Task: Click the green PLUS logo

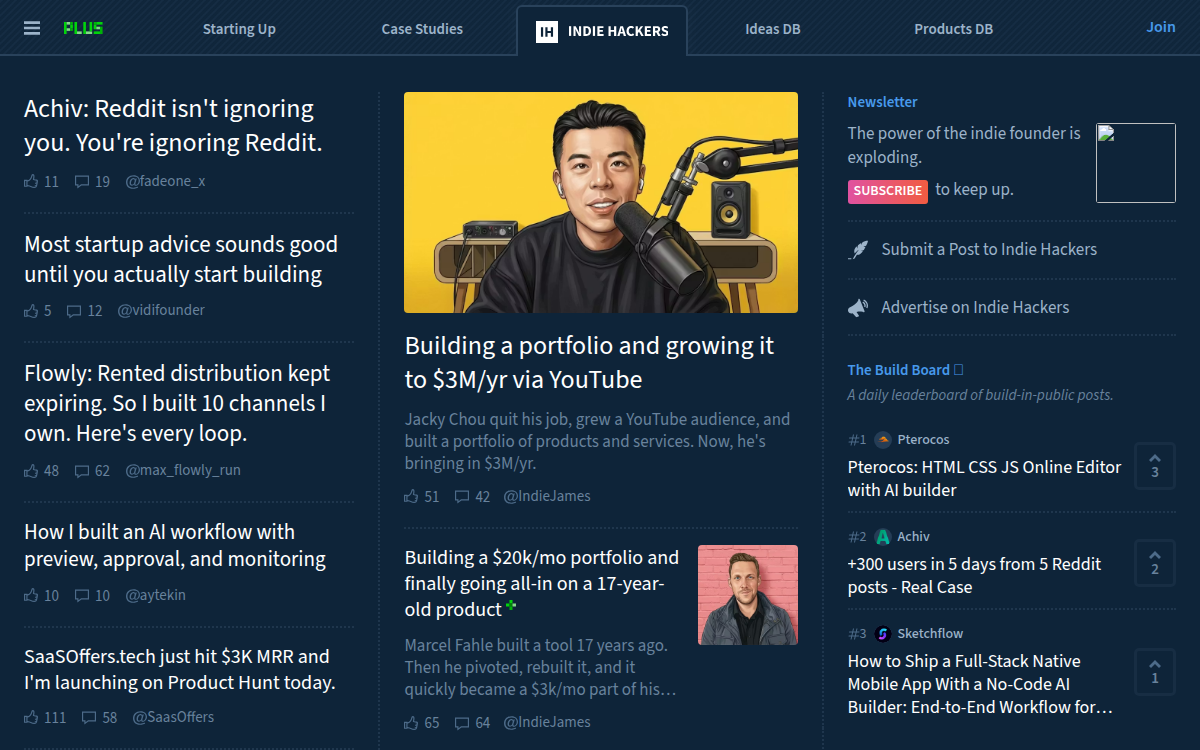Action: coord(83,28)
